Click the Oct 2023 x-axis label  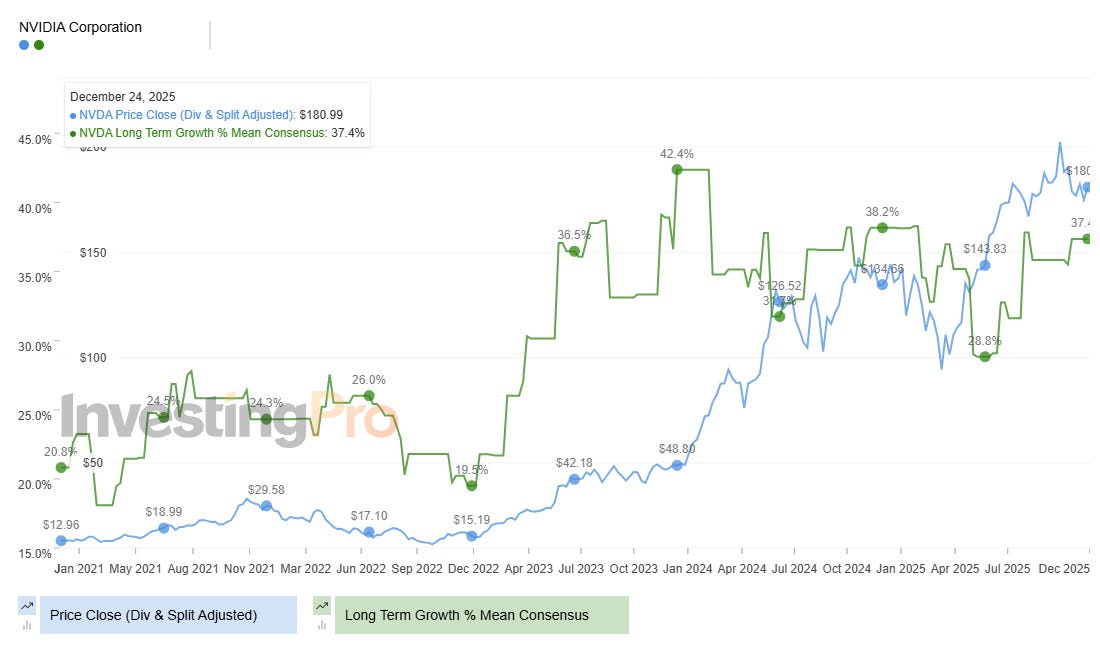[x=633, y=568]
